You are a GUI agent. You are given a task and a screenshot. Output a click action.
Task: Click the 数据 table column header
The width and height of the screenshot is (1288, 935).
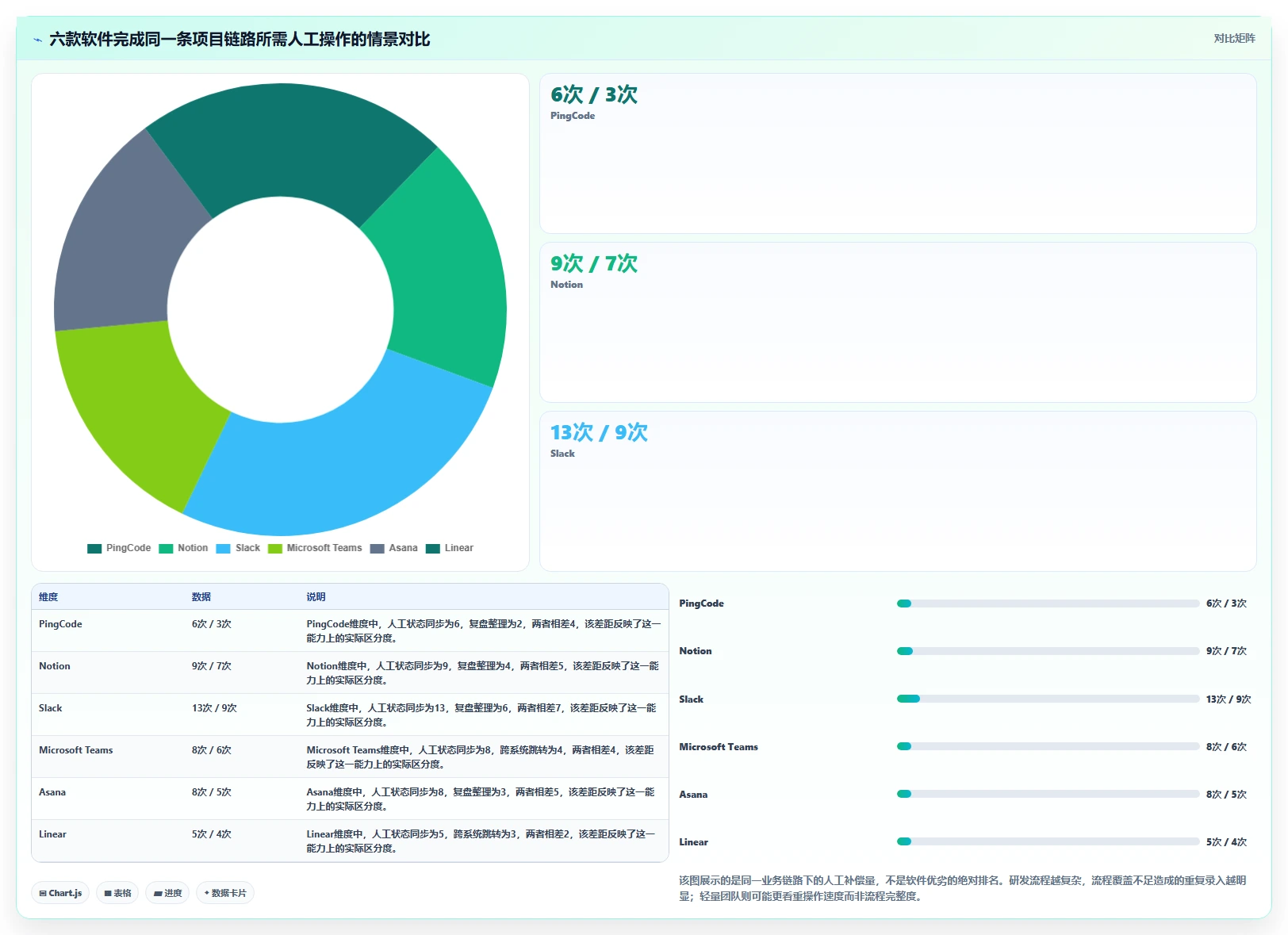201,597
